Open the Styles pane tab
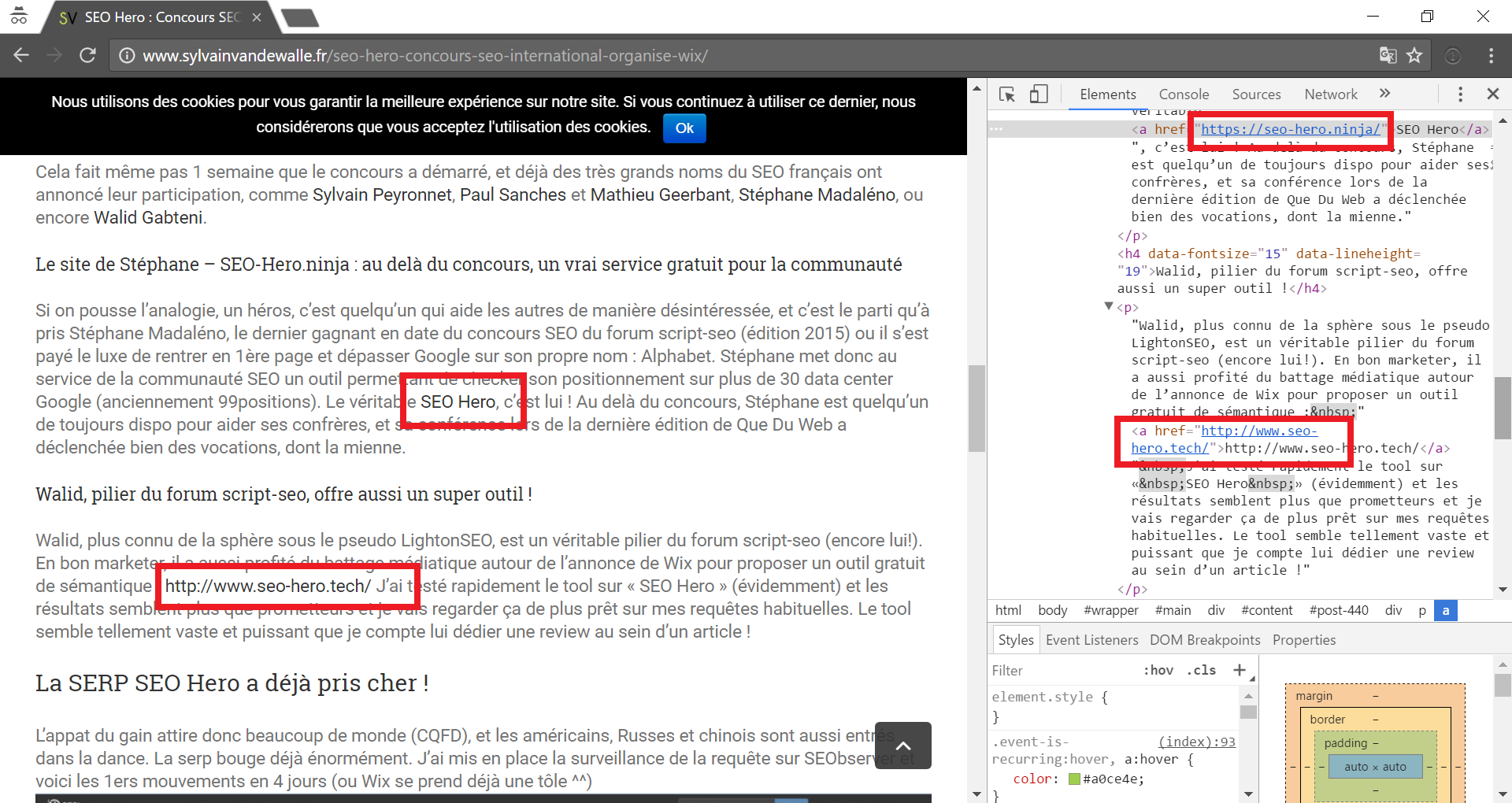The height and width of the screenshot is (803, 1512). [x=1015, y=640]
